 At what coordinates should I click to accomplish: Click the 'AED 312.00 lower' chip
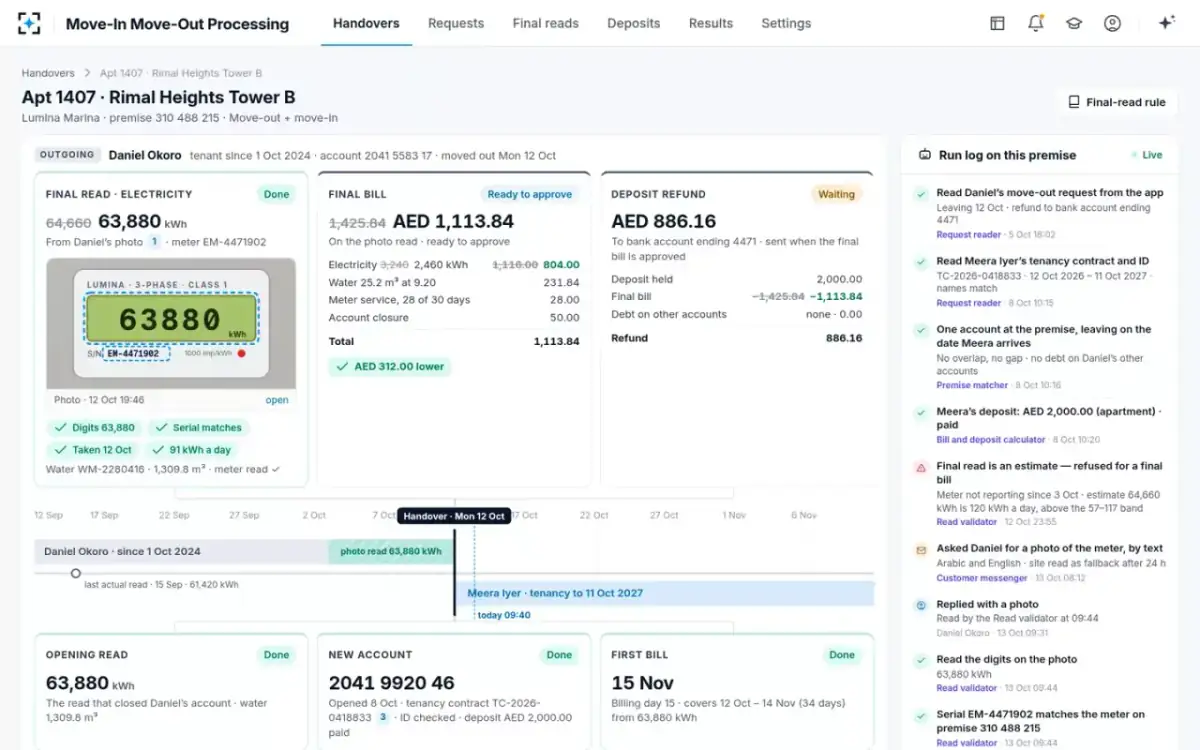click(x=390, y=367)
